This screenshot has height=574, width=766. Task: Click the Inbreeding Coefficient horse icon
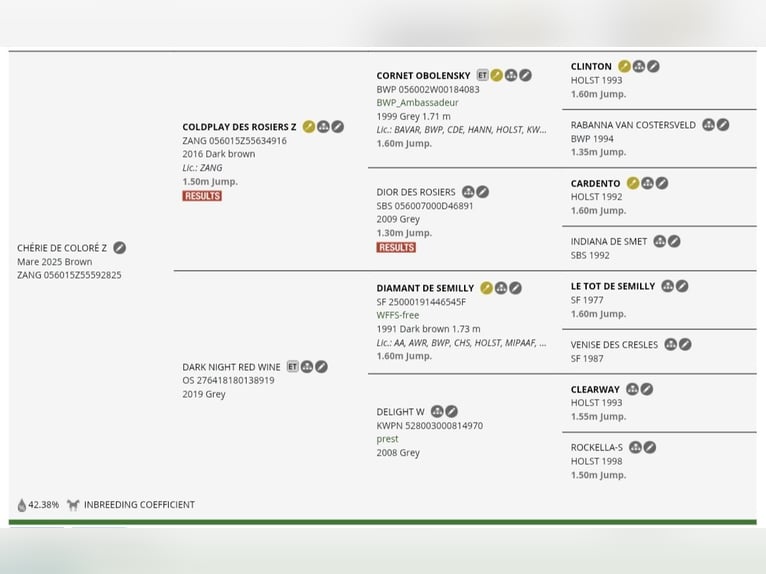click(73, 505)
